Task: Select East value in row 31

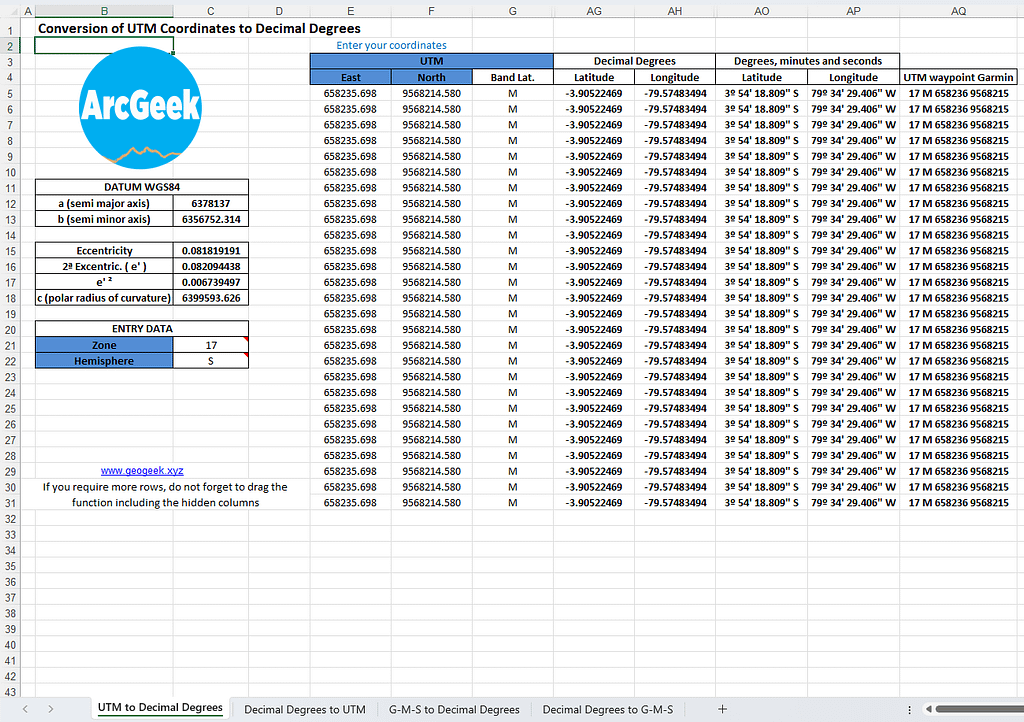Action: coord(351,503)
